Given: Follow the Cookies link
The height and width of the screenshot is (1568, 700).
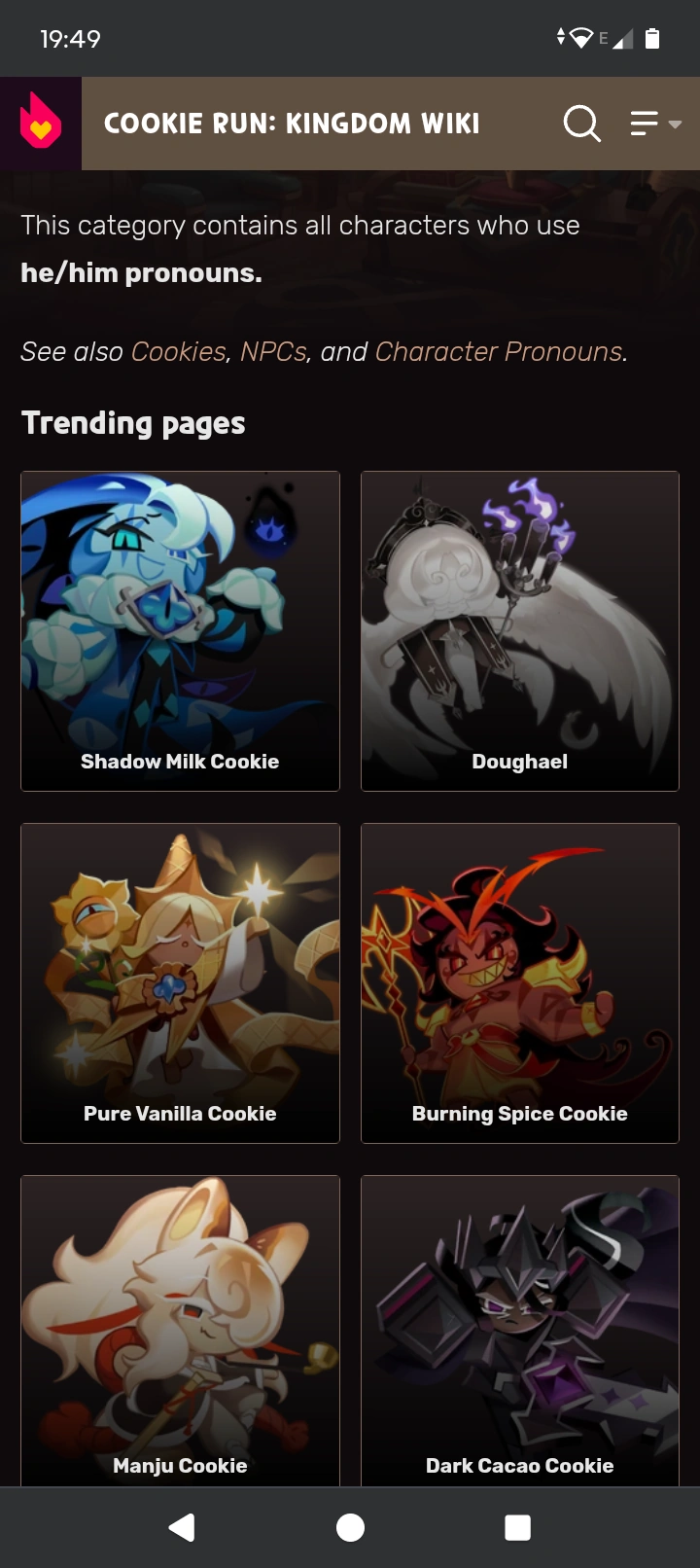Looking at the screenshot, I should [179, 351].
